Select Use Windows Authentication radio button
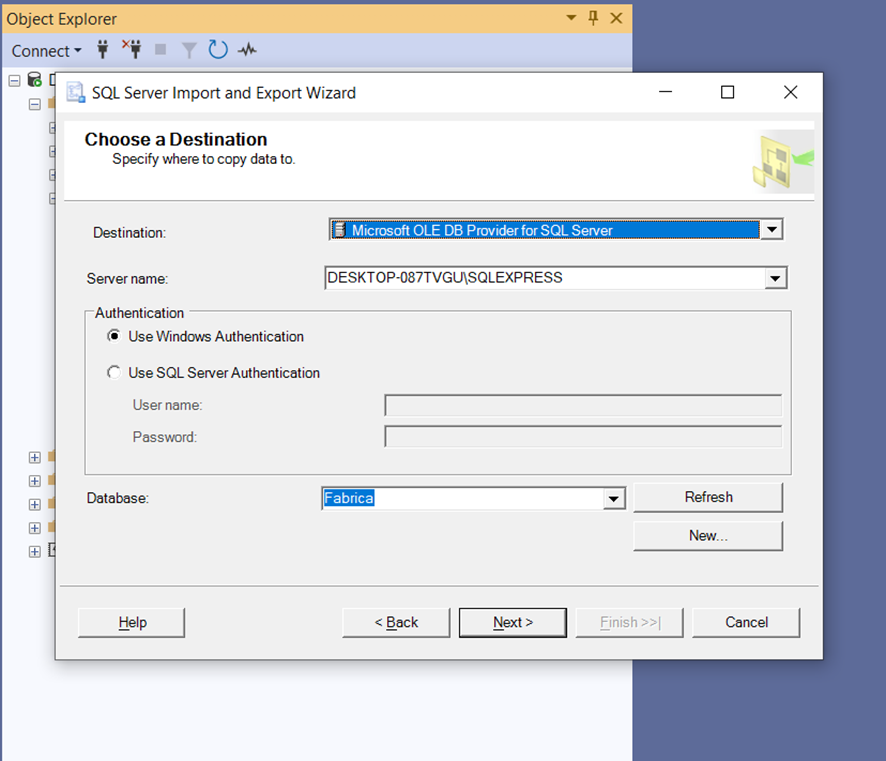886x761 pixels. (x=114, y=336)
